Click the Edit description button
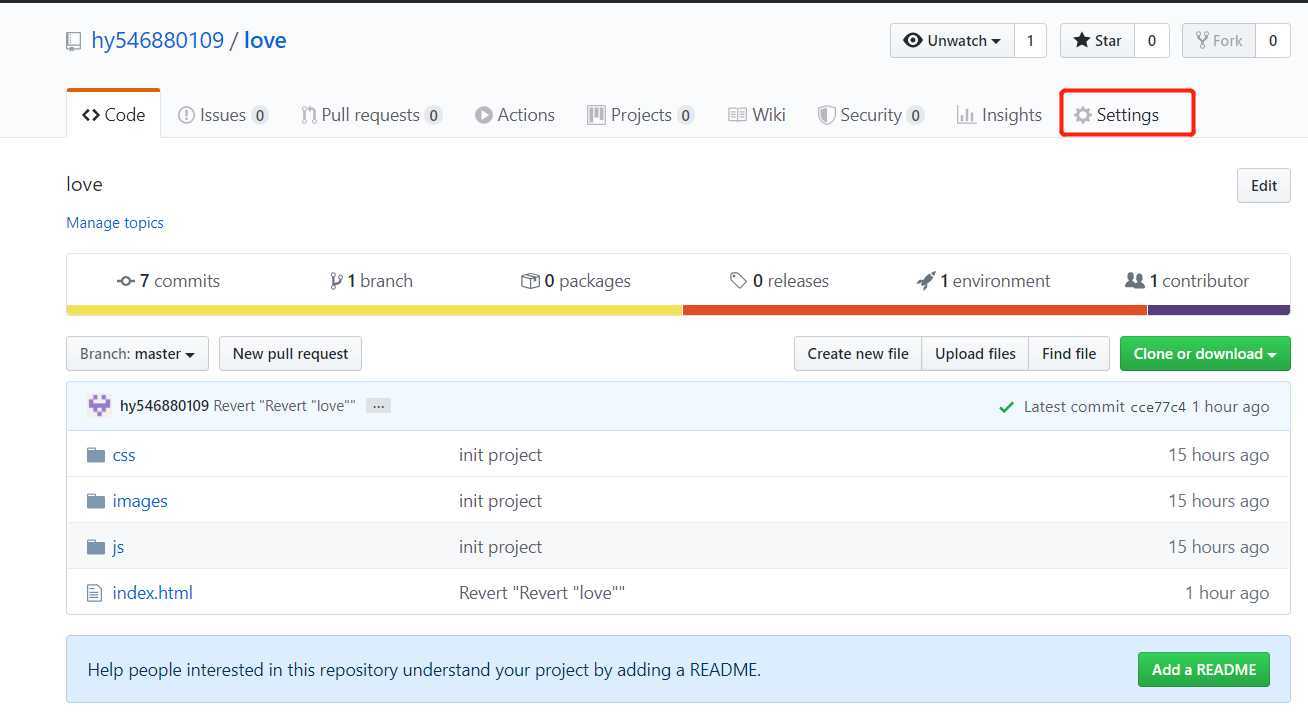Viewport: 1308px width, 717px height. 1264,186
